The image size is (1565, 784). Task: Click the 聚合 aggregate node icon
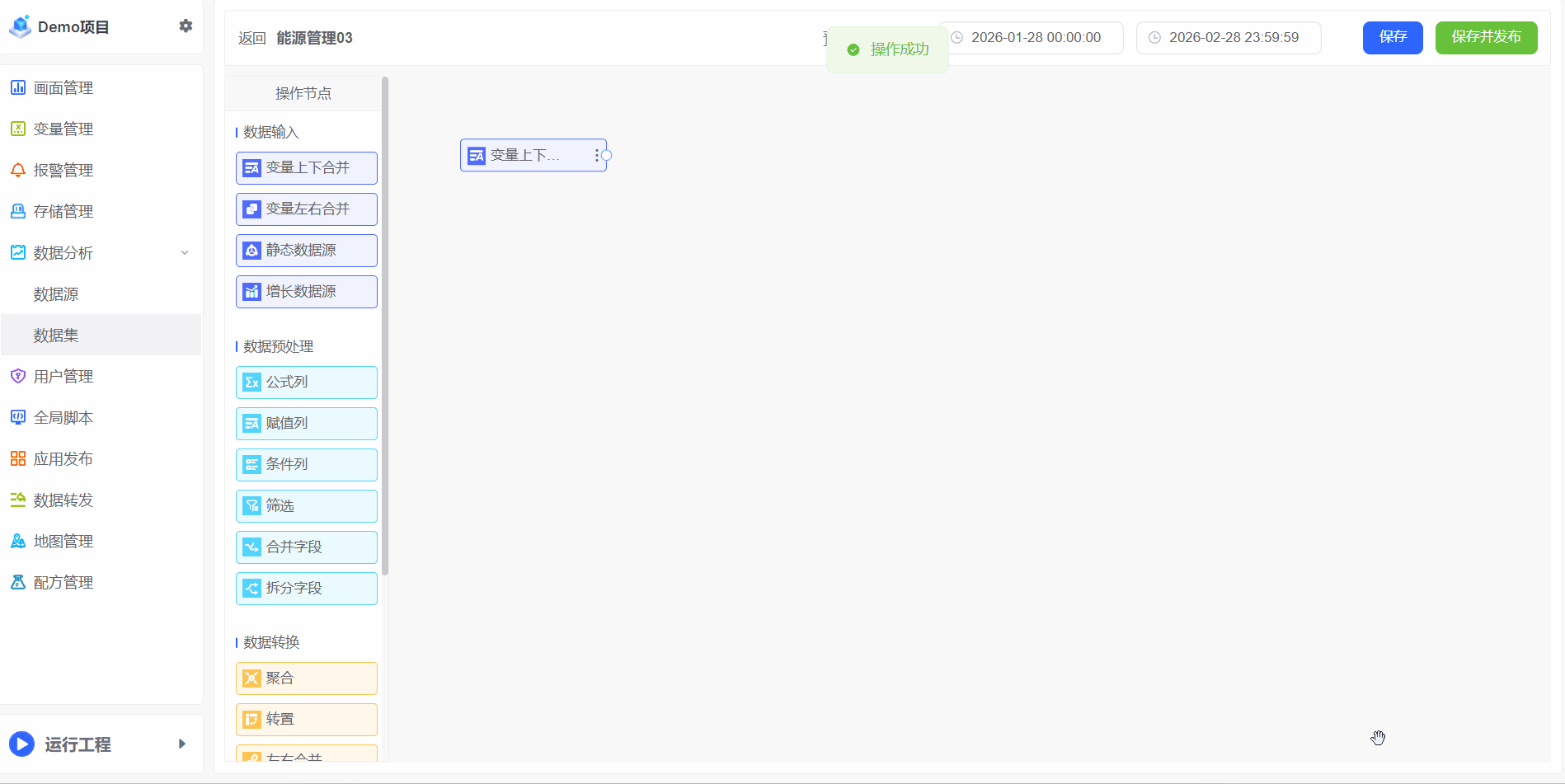pyautogui.click(x=252, y=678)
